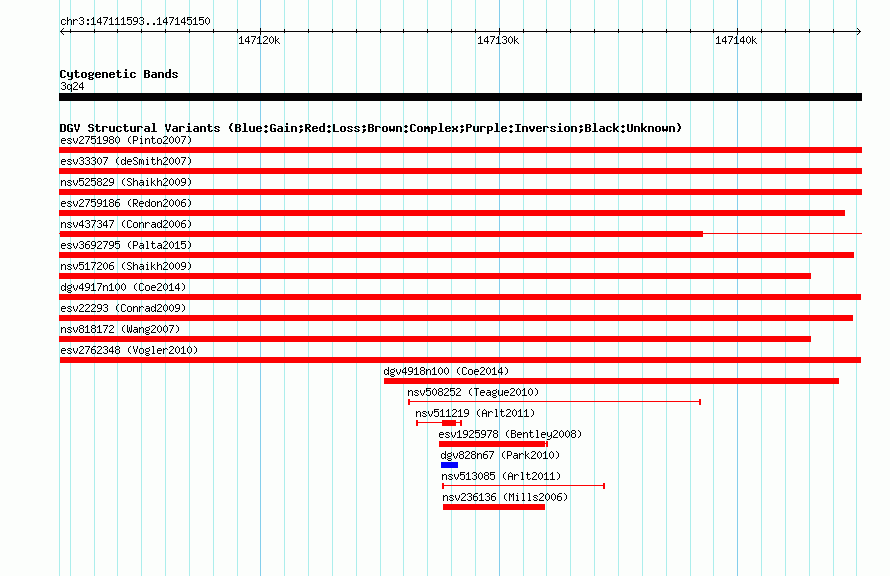Image resolution: width=890 pixels, height=576 pixels.
Task: Open nsv437347 (Conrad2006) variant label
Action: tap(126, 224)
